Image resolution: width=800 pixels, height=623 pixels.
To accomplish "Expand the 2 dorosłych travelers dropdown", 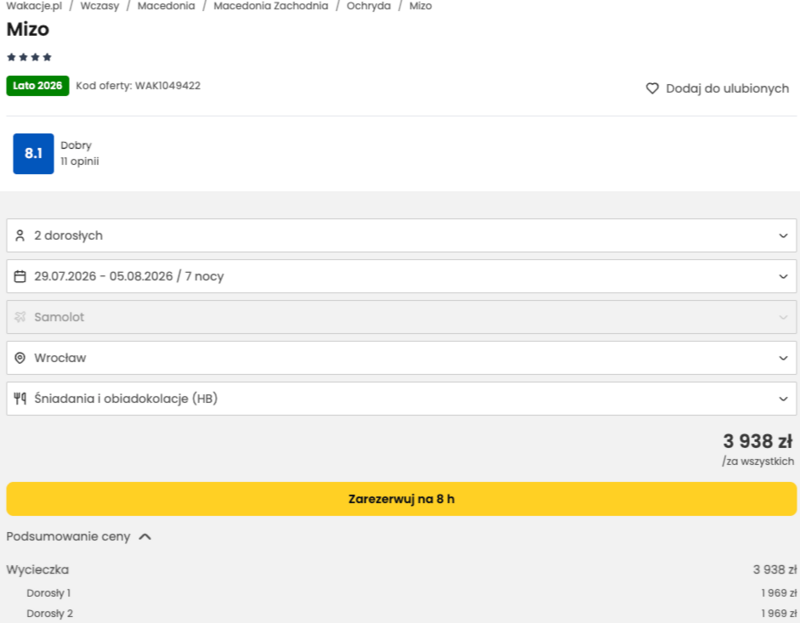I will pyautogui.click(x=782, y=236).
